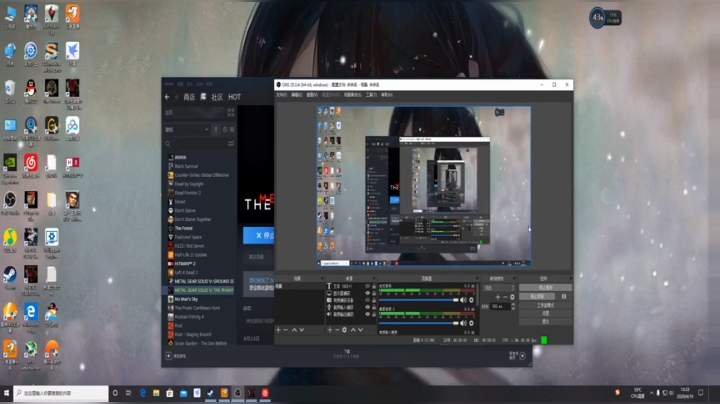Screen dimensions: 720x404
Task: Open settings gear of first mixer channel
Action: [471, 300]
